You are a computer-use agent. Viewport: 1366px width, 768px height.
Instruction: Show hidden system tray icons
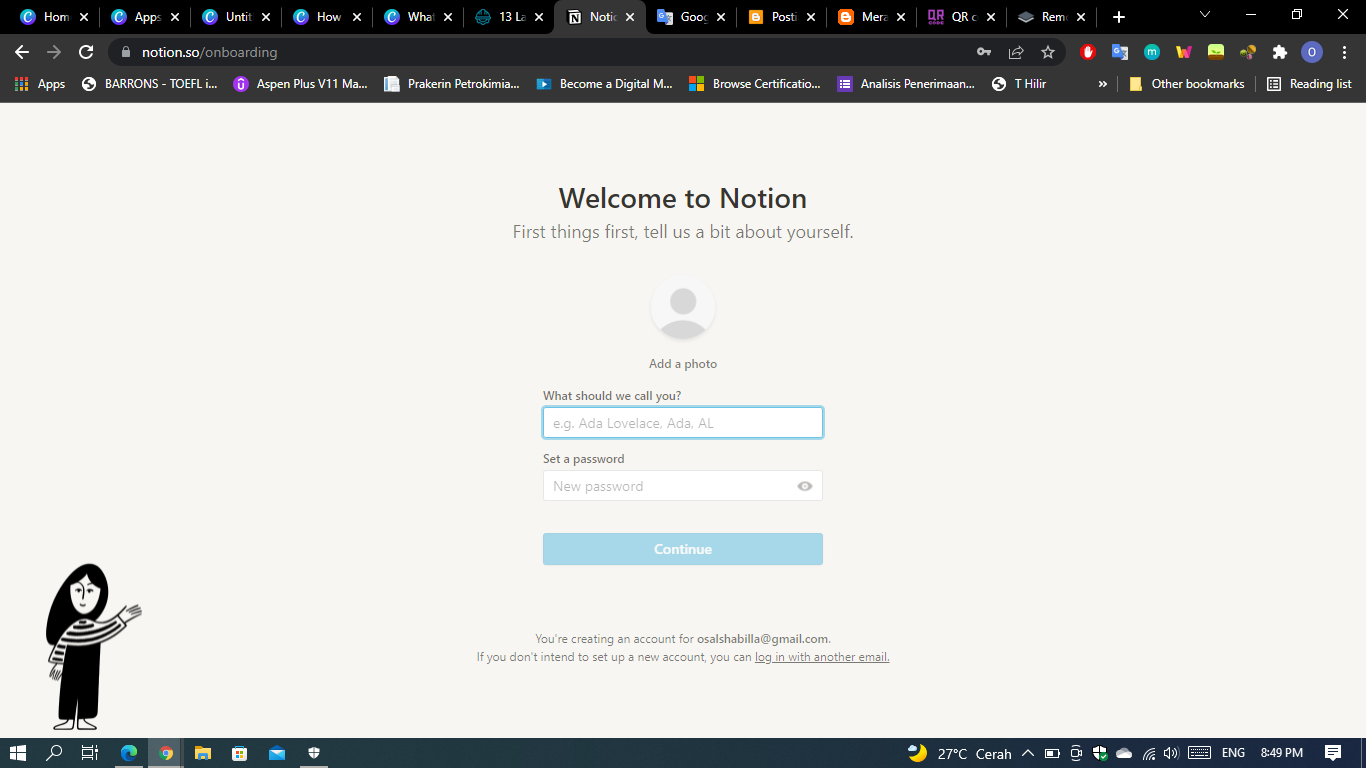[1027, 753]
